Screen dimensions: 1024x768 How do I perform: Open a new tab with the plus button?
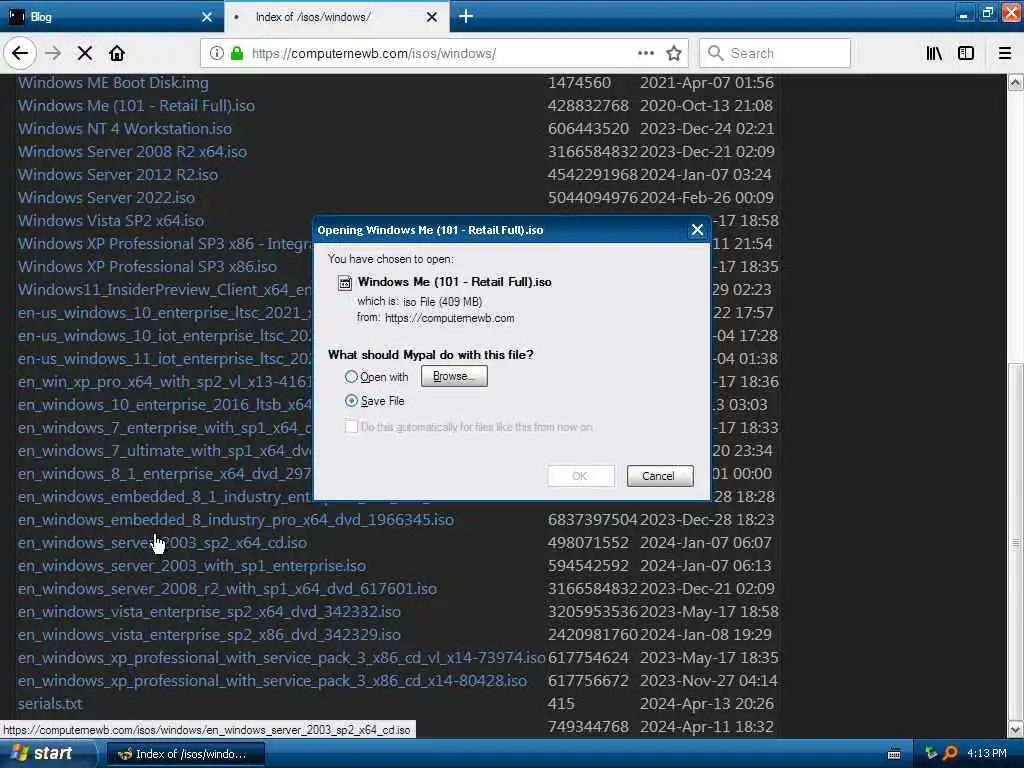pos(466,16)
